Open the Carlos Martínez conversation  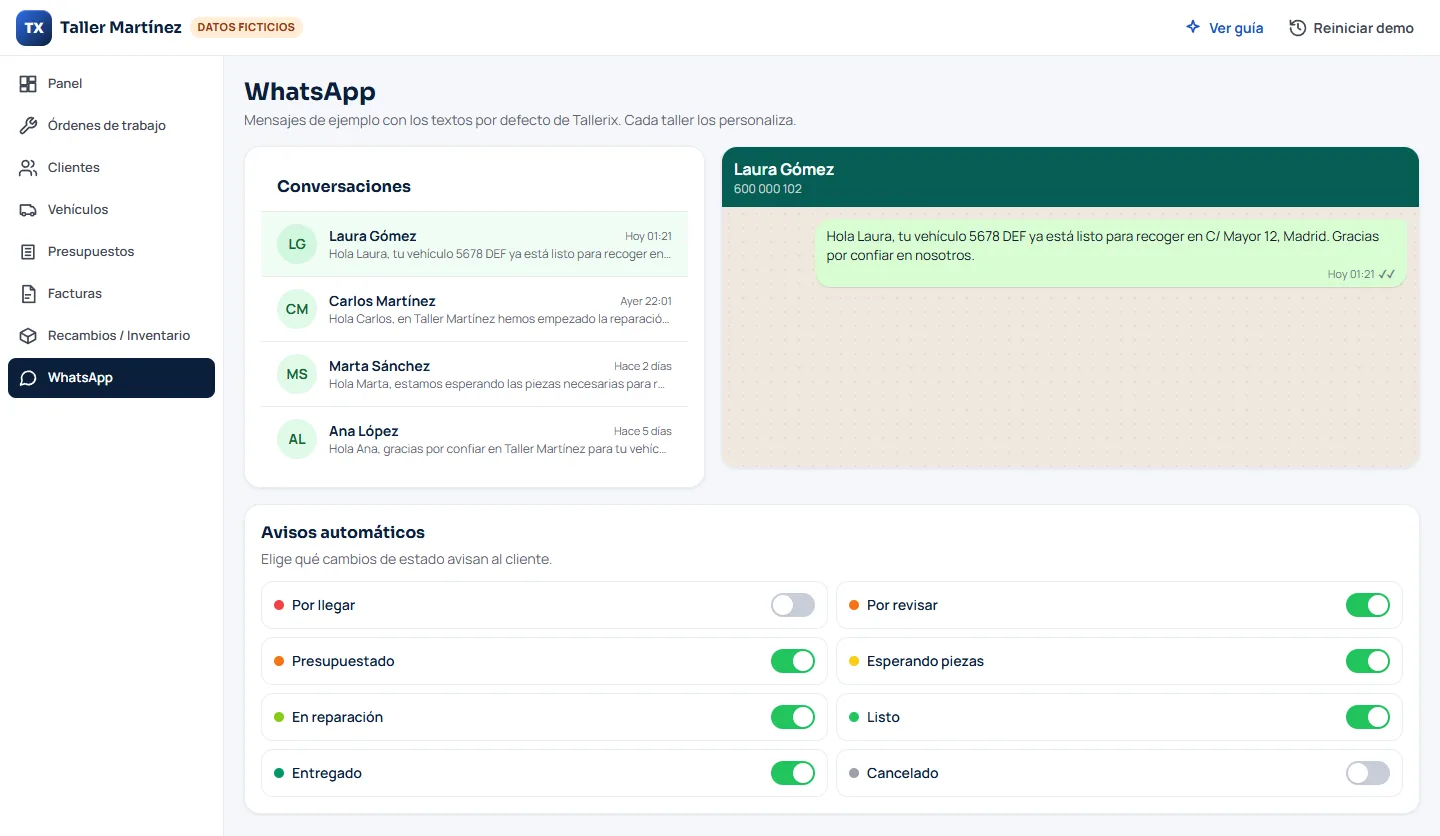pos(474,309)
